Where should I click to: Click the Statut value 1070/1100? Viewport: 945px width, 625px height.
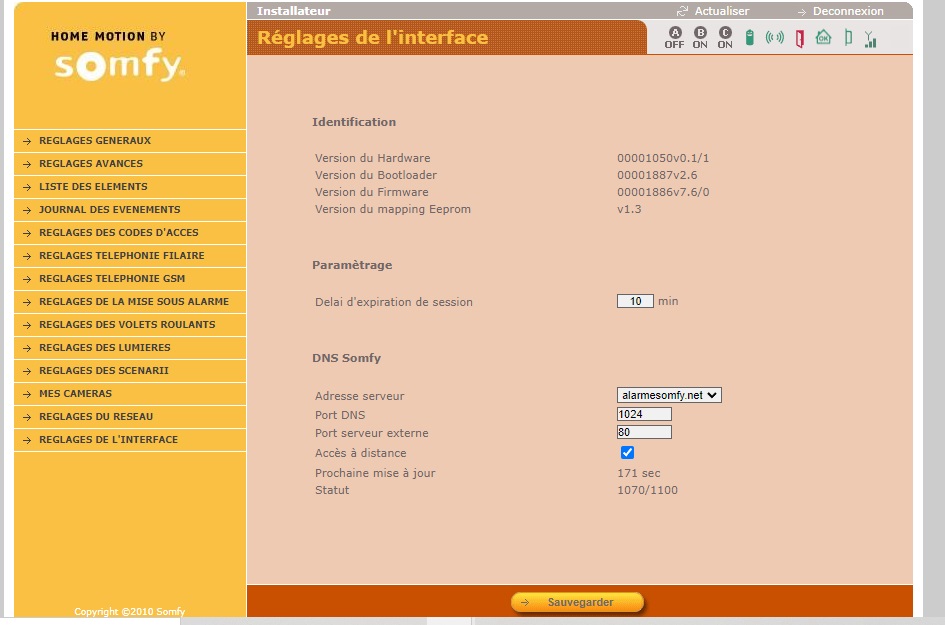coord(647,490)
